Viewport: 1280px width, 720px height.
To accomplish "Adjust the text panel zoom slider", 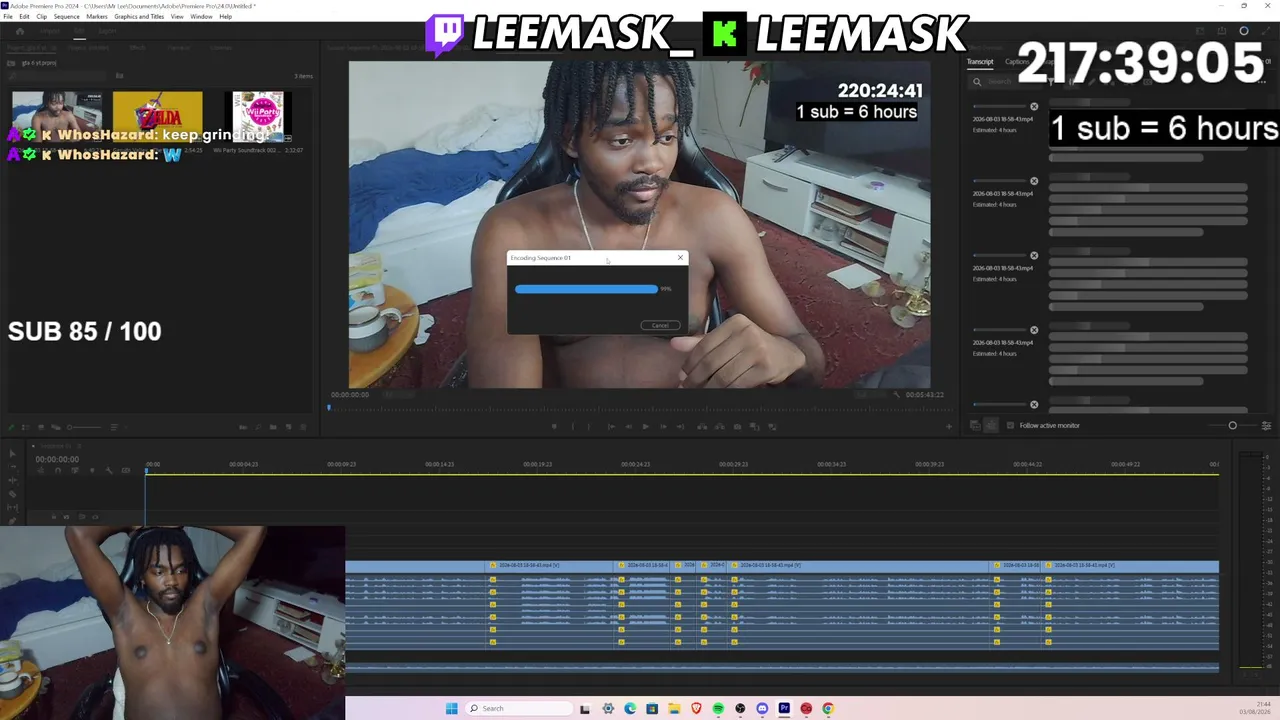I will 1232,426.
